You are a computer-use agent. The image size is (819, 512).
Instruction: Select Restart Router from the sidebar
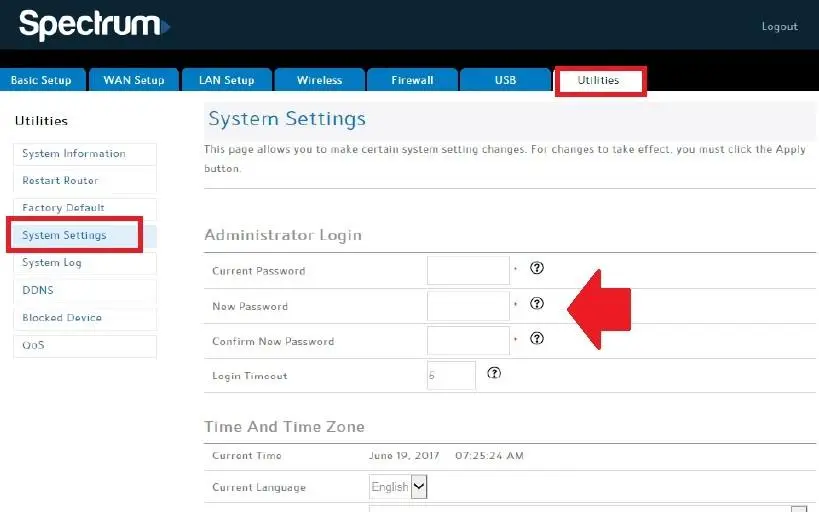point(84,181)
